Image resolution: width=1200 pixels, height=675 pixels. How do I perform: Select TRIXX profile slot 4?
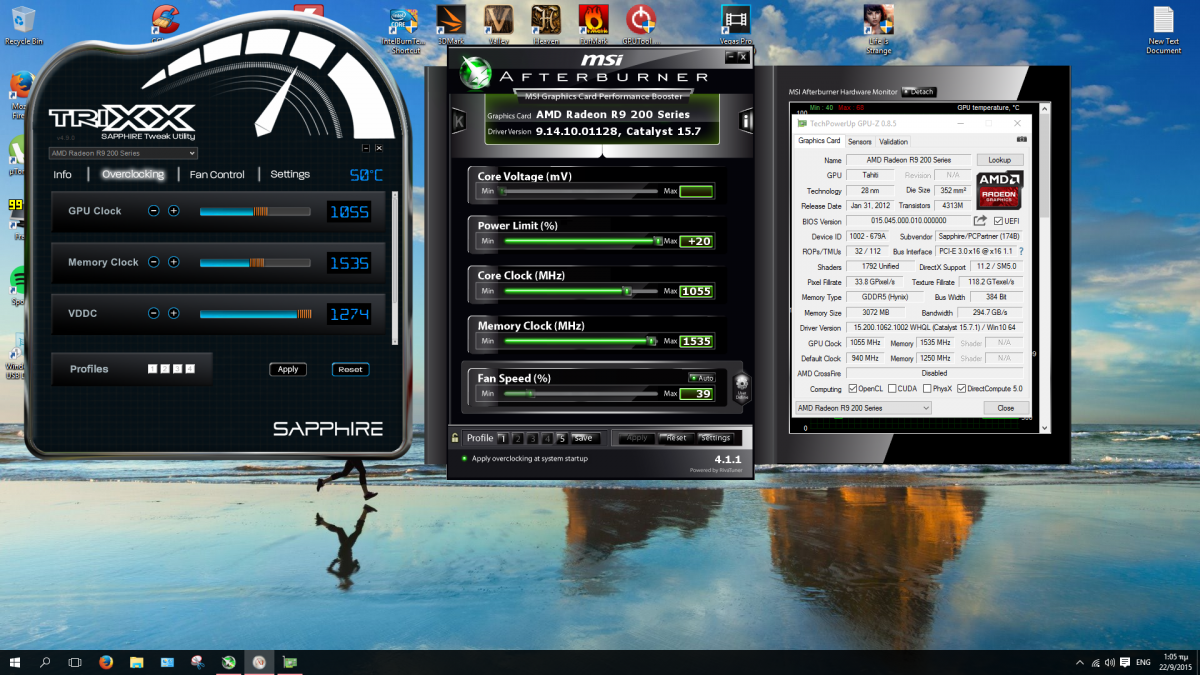tap(190, 369)
